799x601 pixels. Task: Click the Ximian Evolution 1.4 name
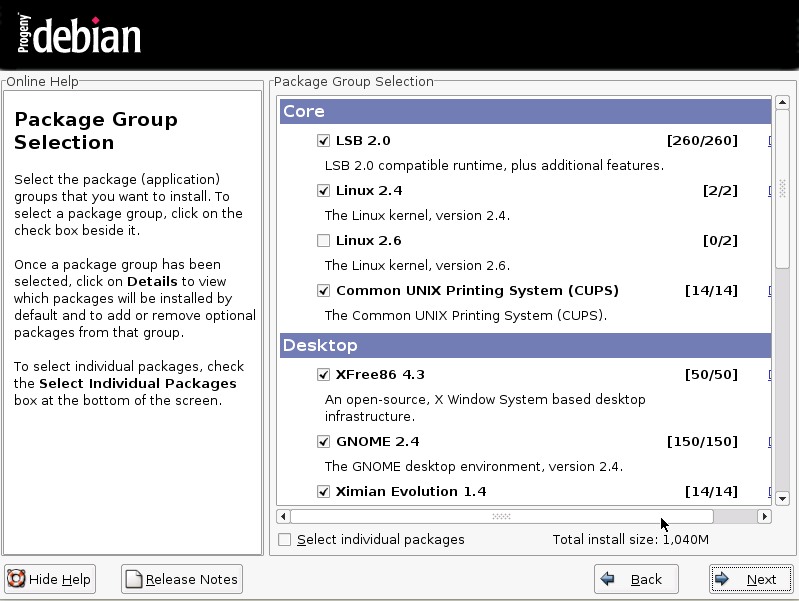[411, 491]
